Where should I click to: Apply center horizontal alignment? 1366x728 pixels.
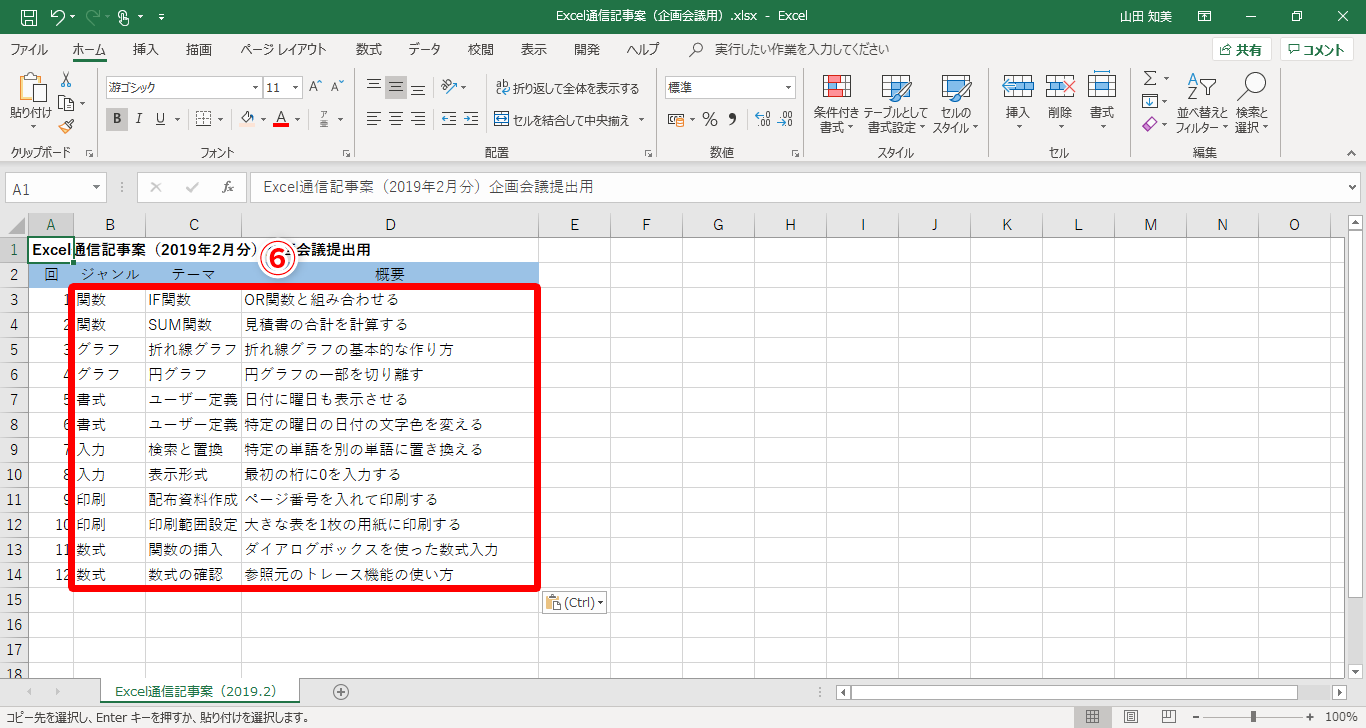[x=396, y=119]
